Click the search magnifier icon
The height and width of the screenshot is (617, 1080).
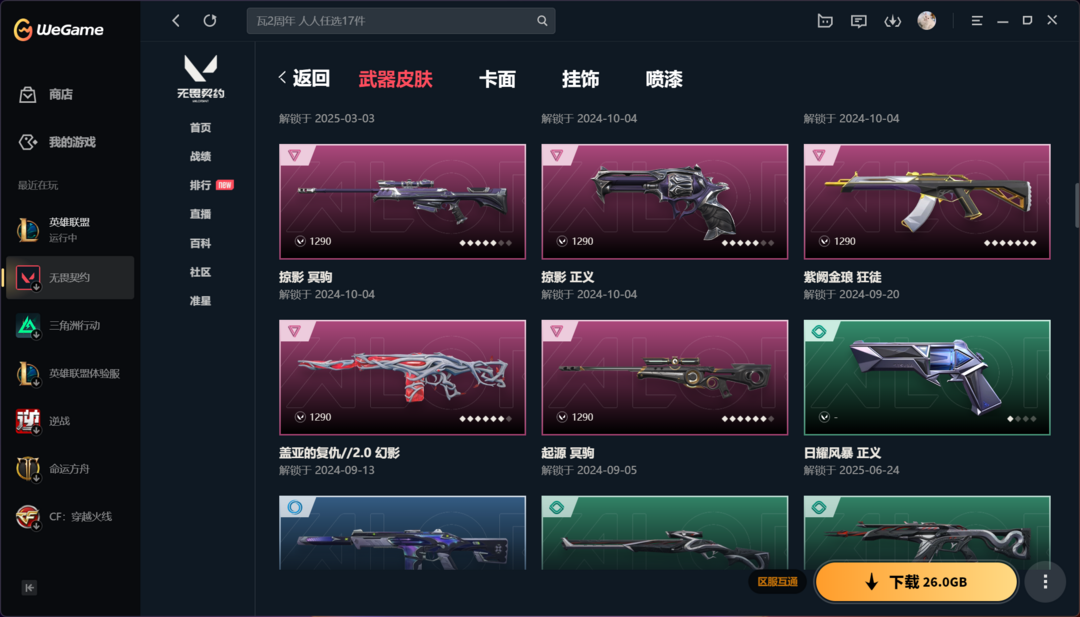(542, 21)
